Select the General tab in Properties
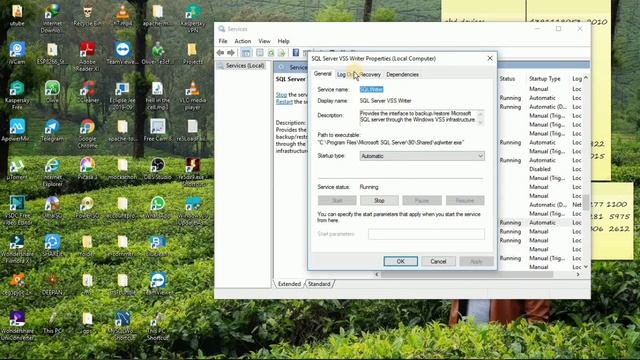The width and height of the screenshot is (640, 360). pos(322,74)
